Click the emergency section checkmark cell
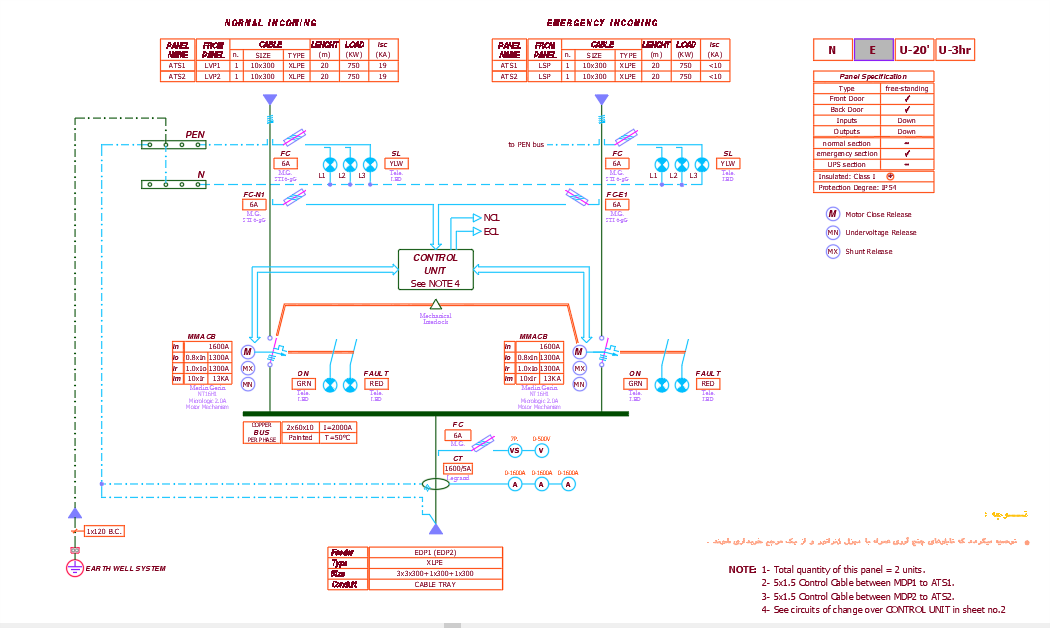This screenshot has width=1050, height=628. [907, 153]
